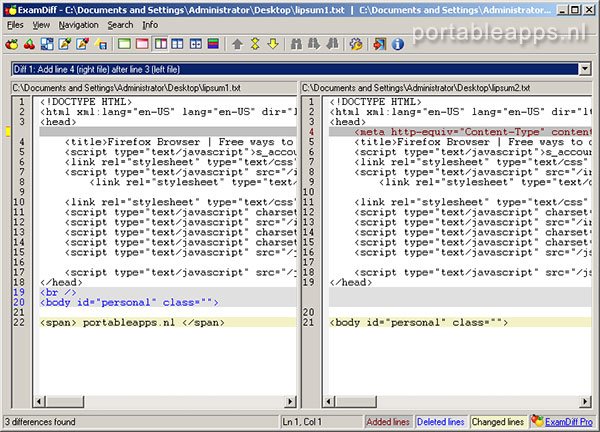This screenshot has height=432, width=600.
Task: Show only the left pane, green icon
Action: point(124,44)
